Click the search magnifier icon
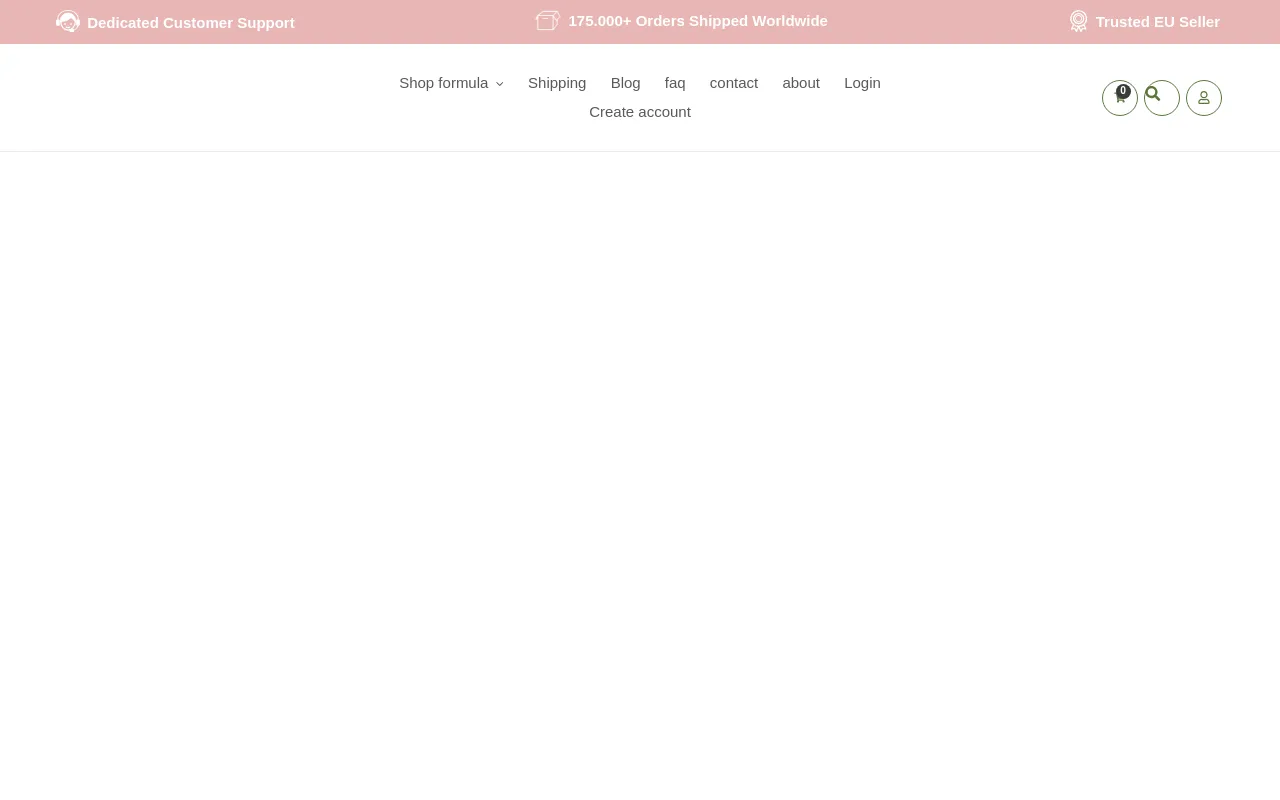 pyautogui.click(x=1154, y=94)
